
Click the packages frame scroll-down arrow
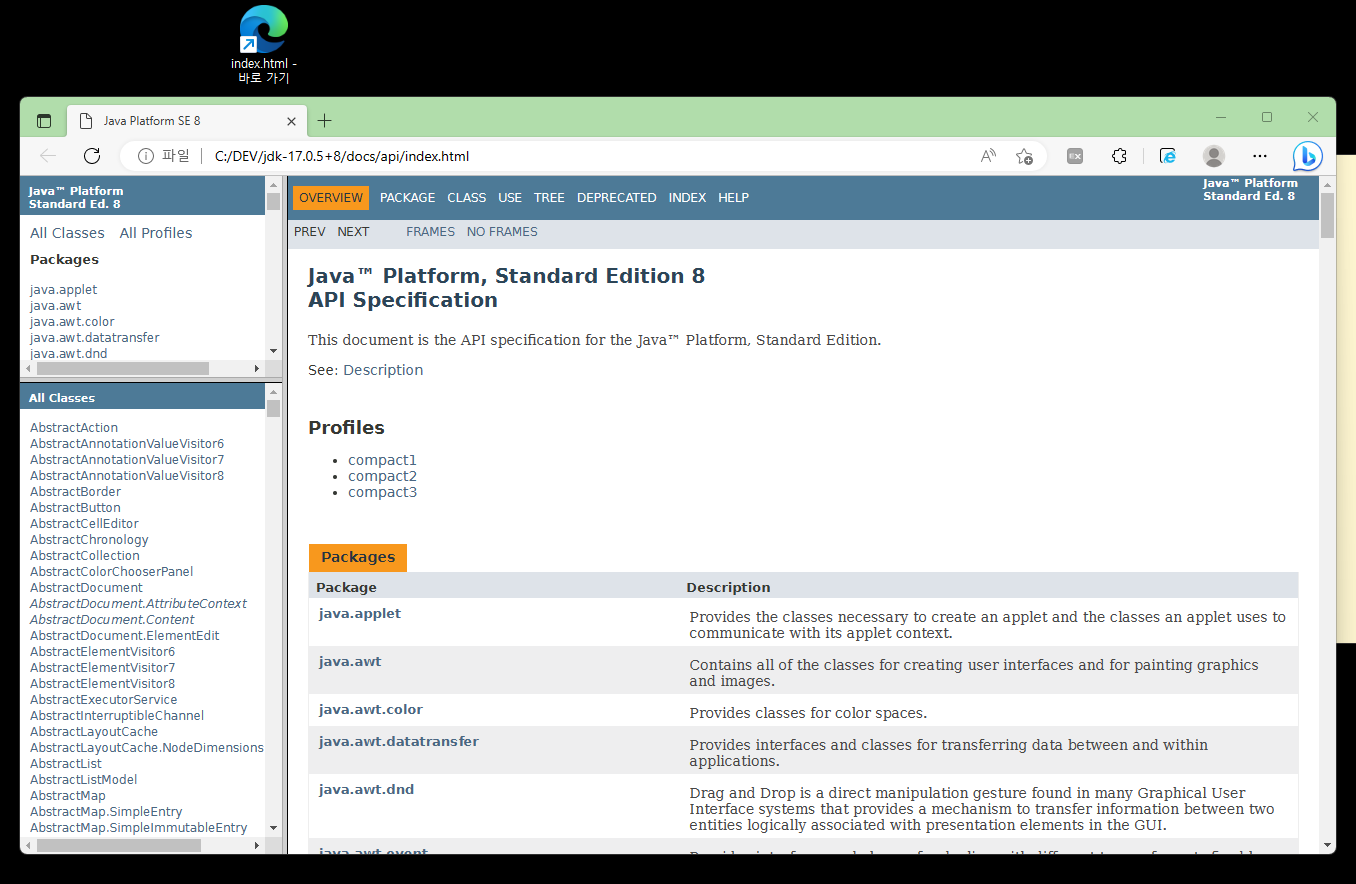coord(274,351)
